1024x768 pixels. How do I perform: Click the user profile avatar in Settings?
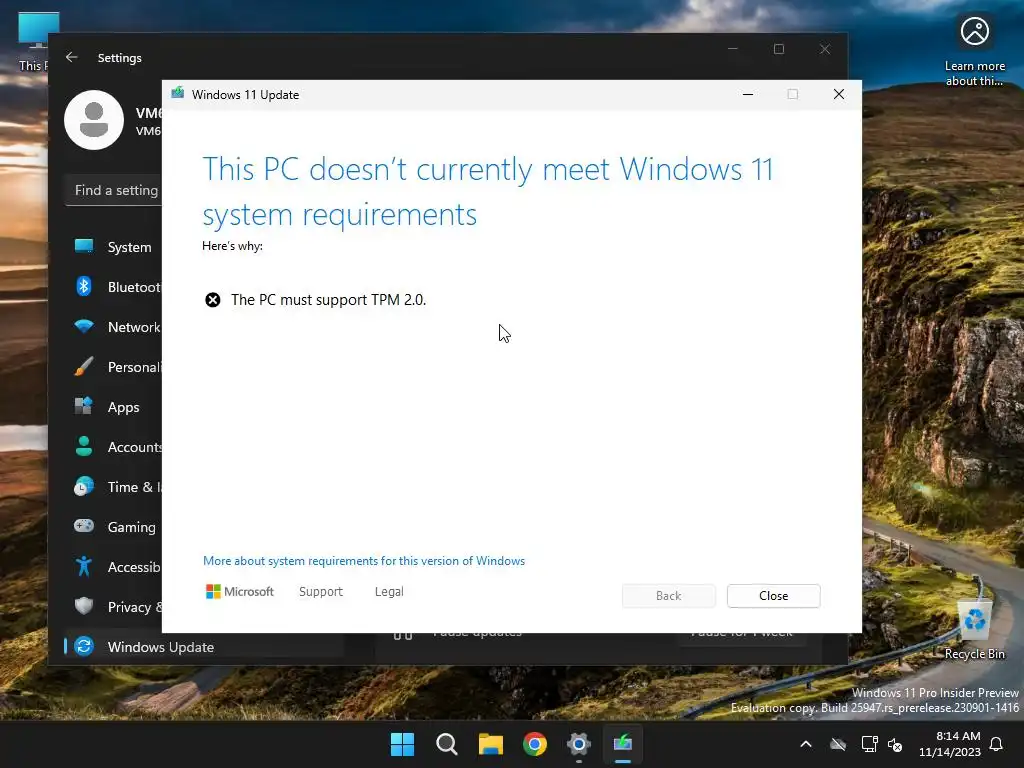tap(94, 120)
